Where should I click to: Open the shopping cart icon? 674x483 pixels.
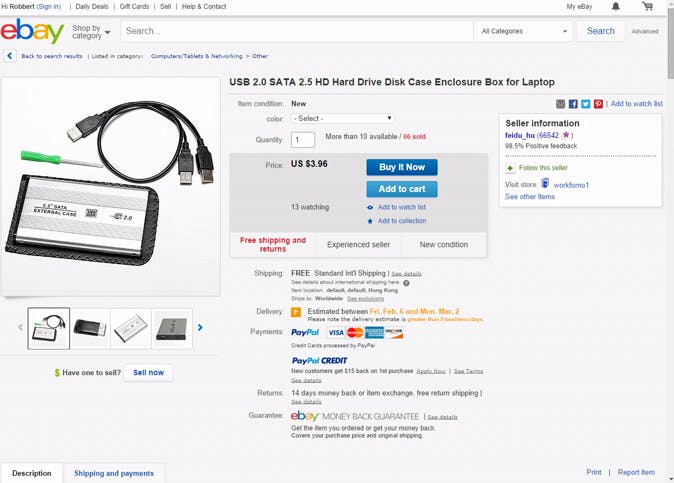pyautogui.click(x=647, y=7)
